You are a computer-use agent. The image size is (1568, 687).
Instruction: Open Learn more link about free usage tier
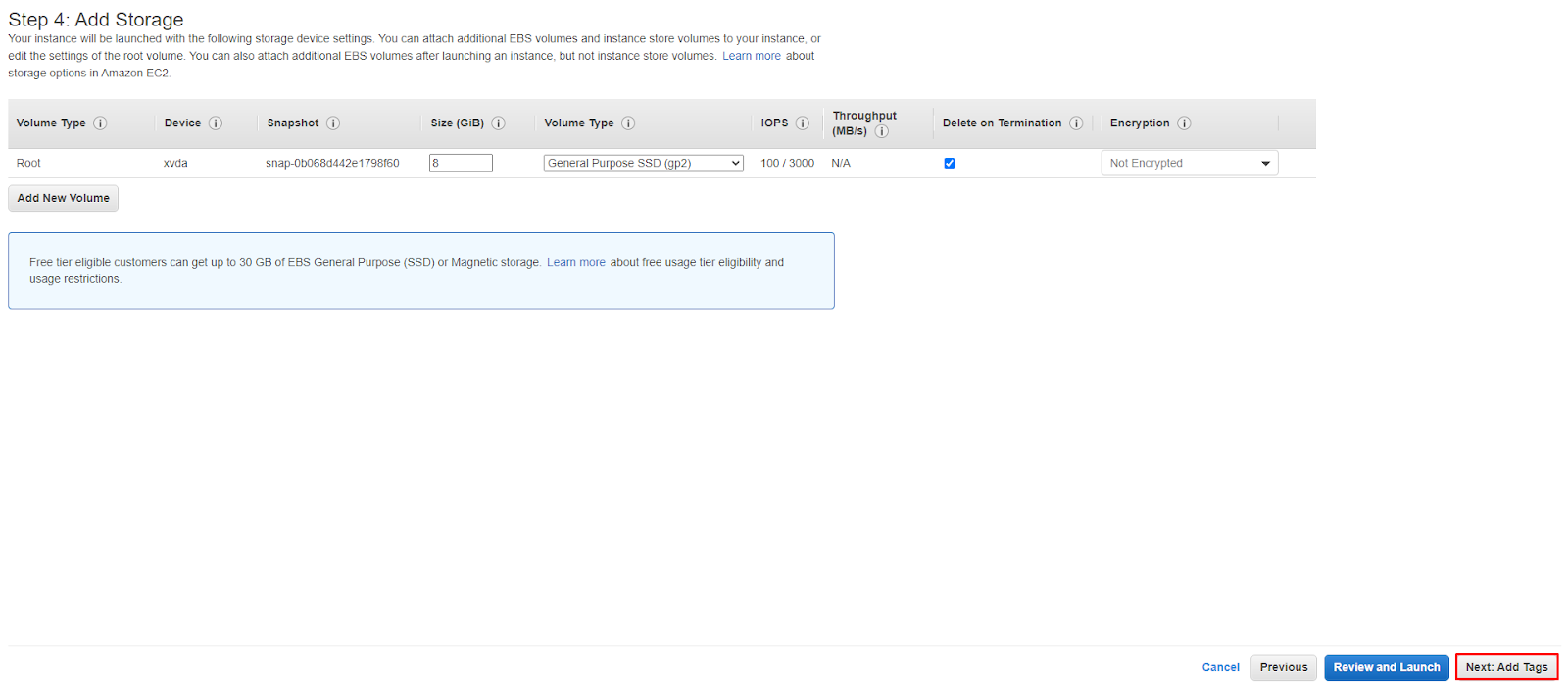tap(576, 262)
